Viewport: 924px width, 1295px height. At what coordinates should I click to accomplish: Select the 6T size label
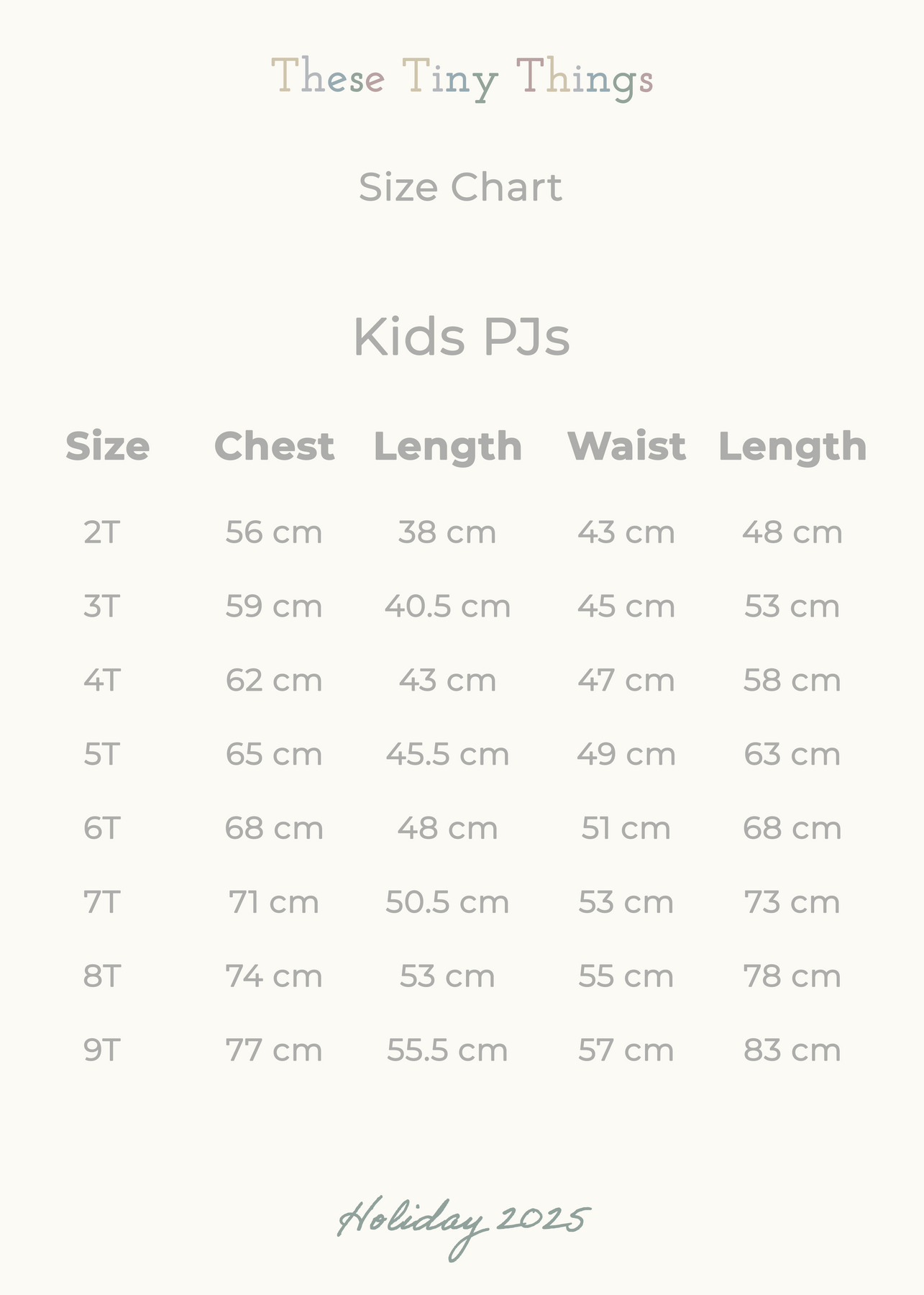pyautogui.click(x=101, y=829)
